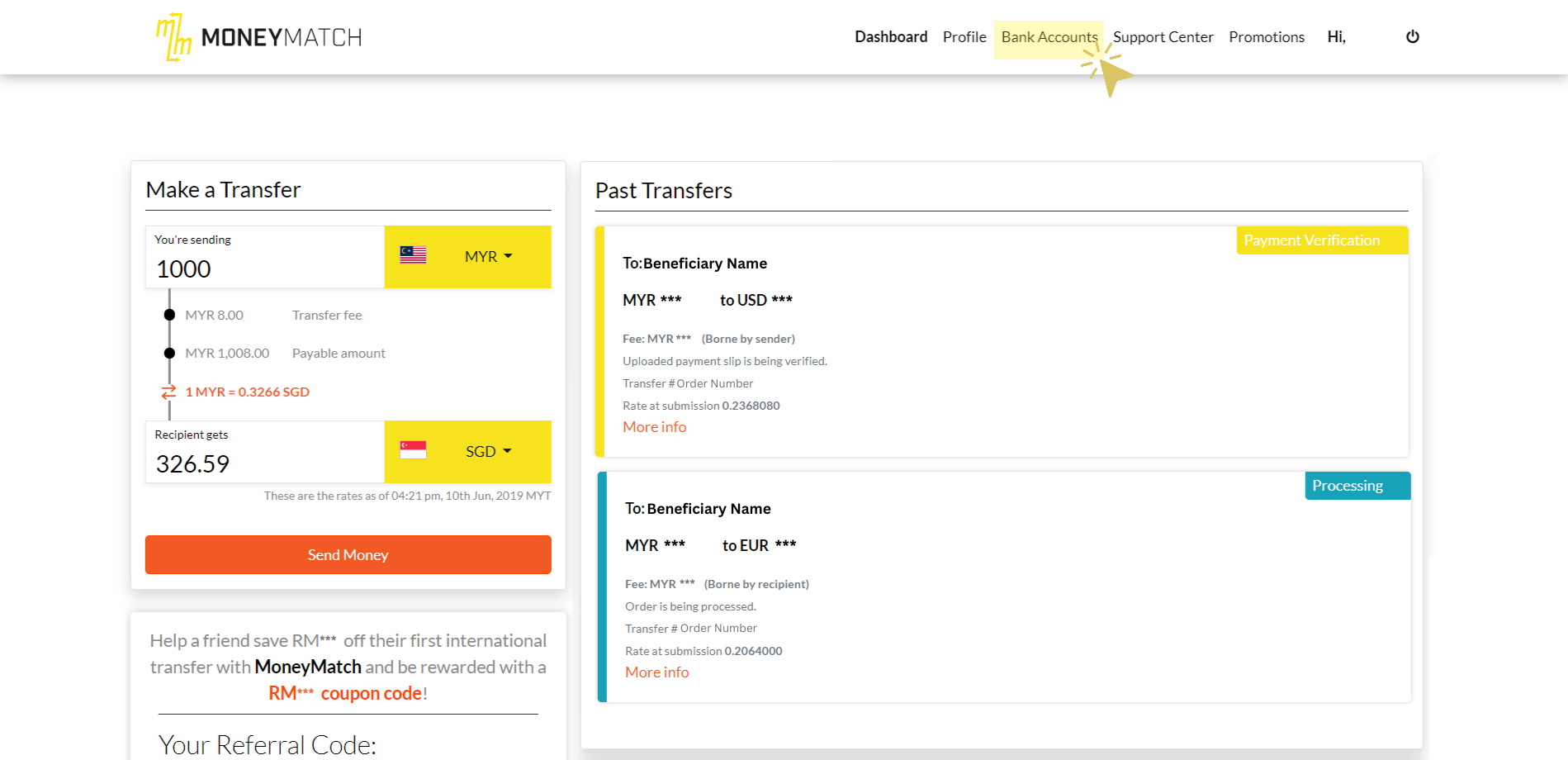This screenshot has height=760, width=1568.
Task: Click the Recipient gets amount field
Action: [265, 452]
